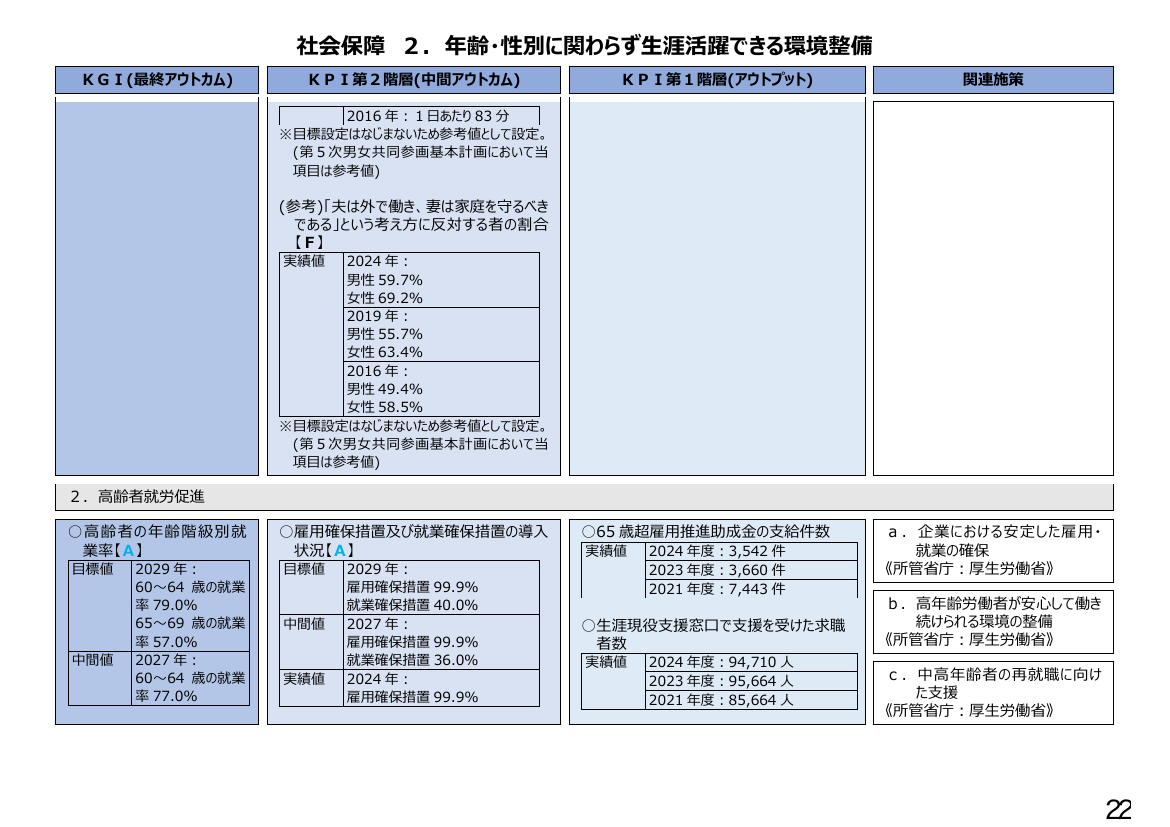Select the 関連施策 column header
Viewport: 1170px width, 827px height.
click(x=993, y=80)
